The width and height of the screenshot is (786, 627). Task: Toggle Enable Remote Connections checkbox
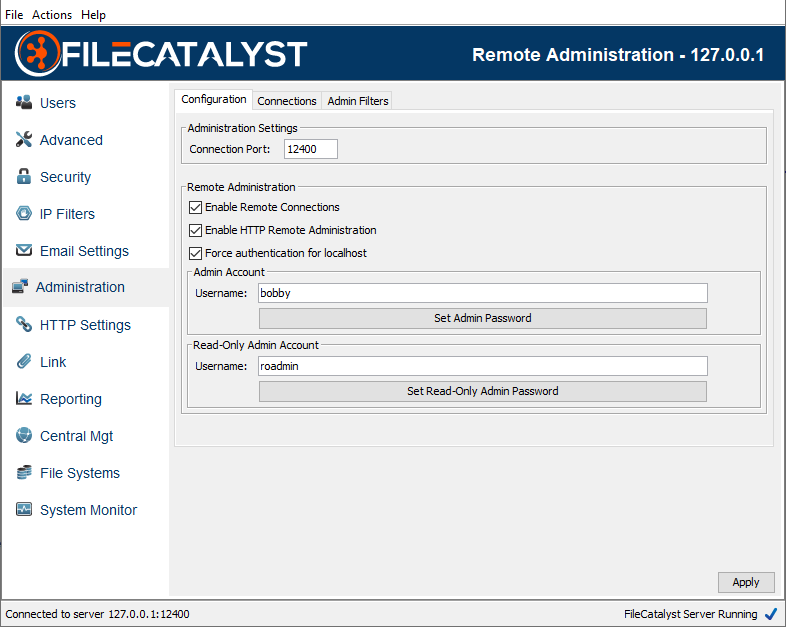pos(195,207)
